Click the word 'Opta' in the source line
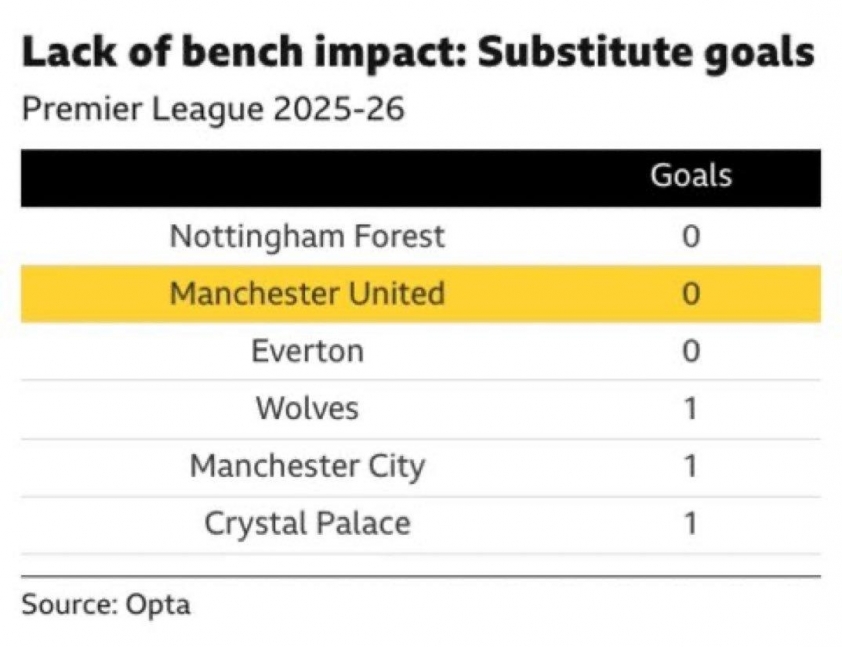 coord(158,606)
